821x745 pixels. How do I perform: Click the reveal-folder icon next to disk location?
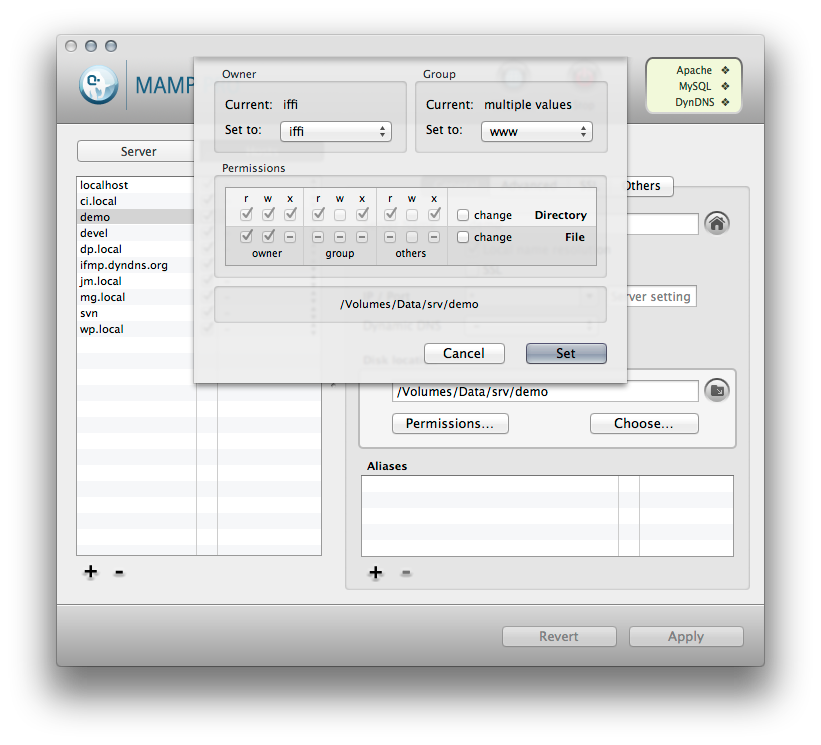tap(717, 391)
